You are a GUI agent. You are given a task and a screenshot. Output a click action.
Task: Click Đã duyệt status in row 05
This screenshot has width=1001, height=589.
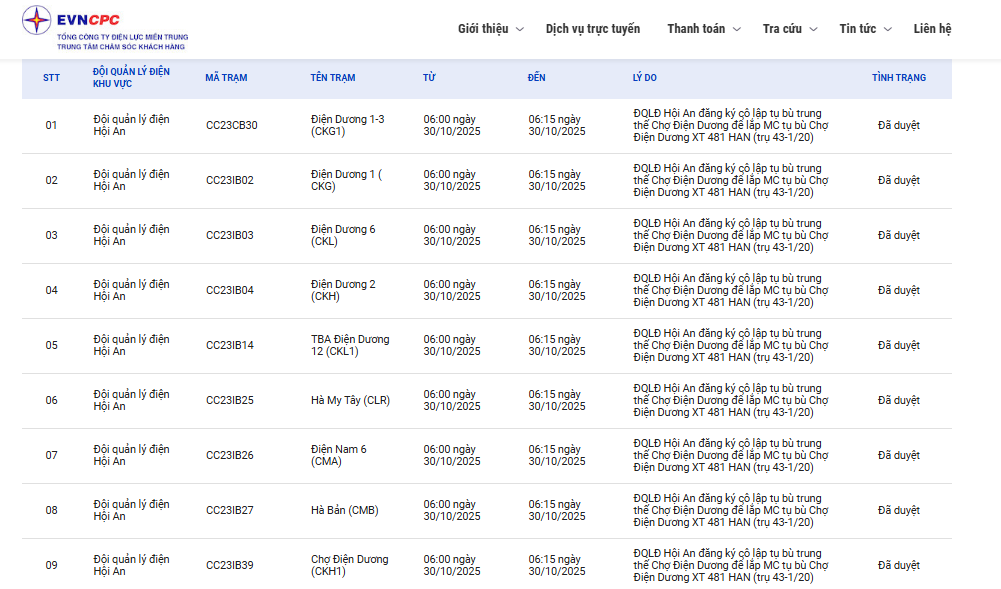(898, 346)
